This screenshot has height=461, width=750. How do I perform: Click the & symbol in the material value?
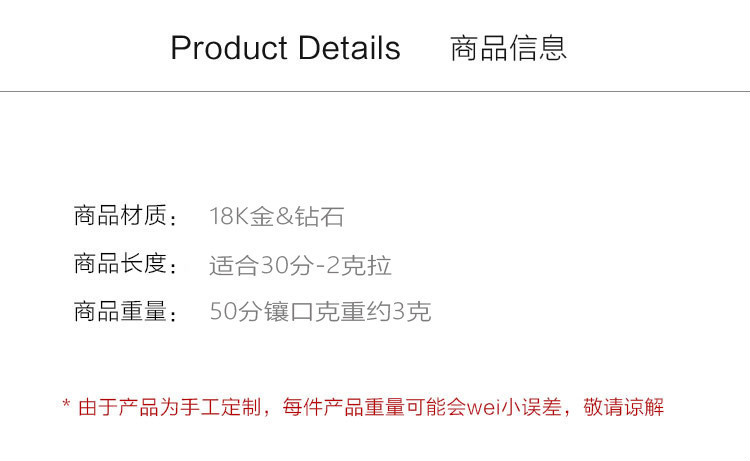pyautogui.click(x=284, y=216)
